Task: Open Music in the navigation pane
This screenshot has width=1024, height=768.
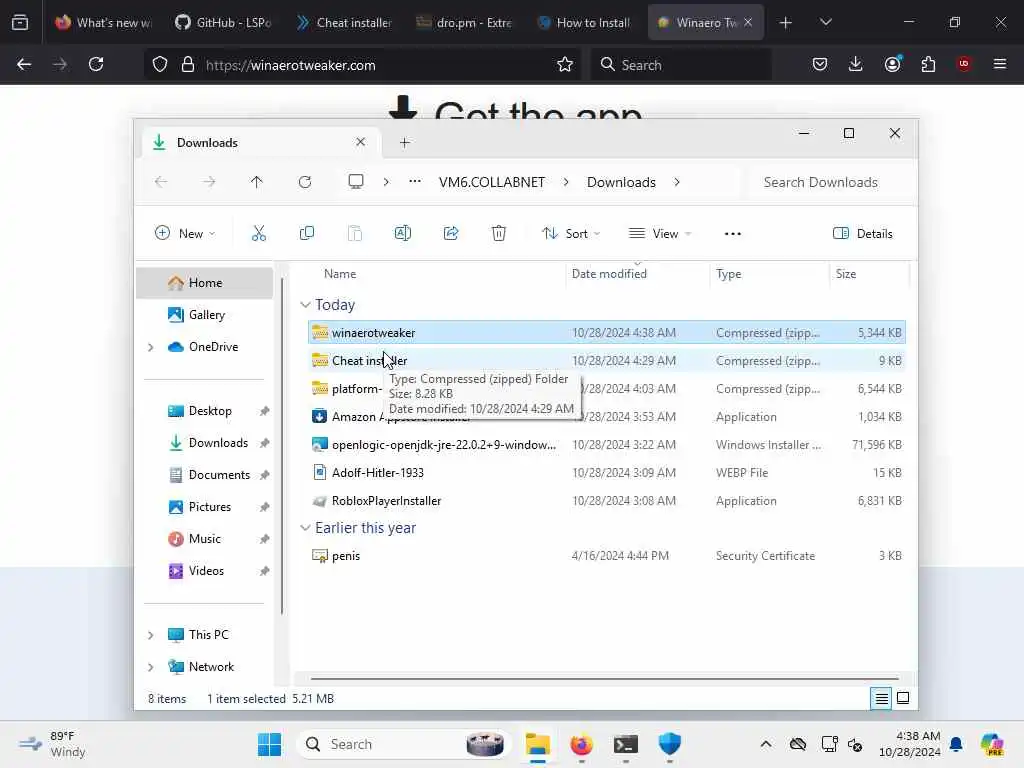Action: (x=204, y=539)
